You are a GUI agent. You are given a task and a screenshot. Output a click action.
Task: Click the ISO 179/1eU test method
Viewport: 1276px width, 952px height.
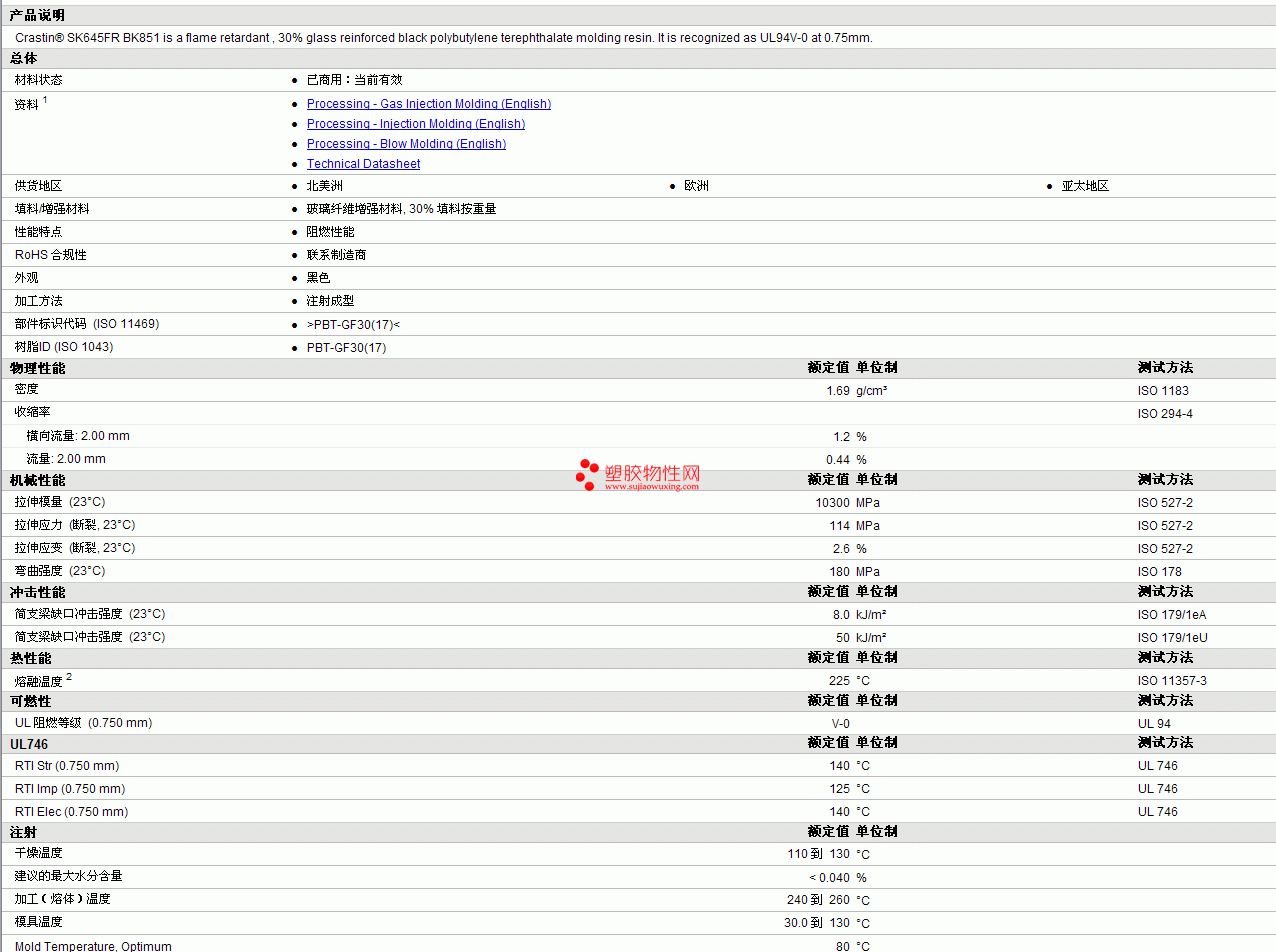pyautogui.click(x=1172, y=638)
